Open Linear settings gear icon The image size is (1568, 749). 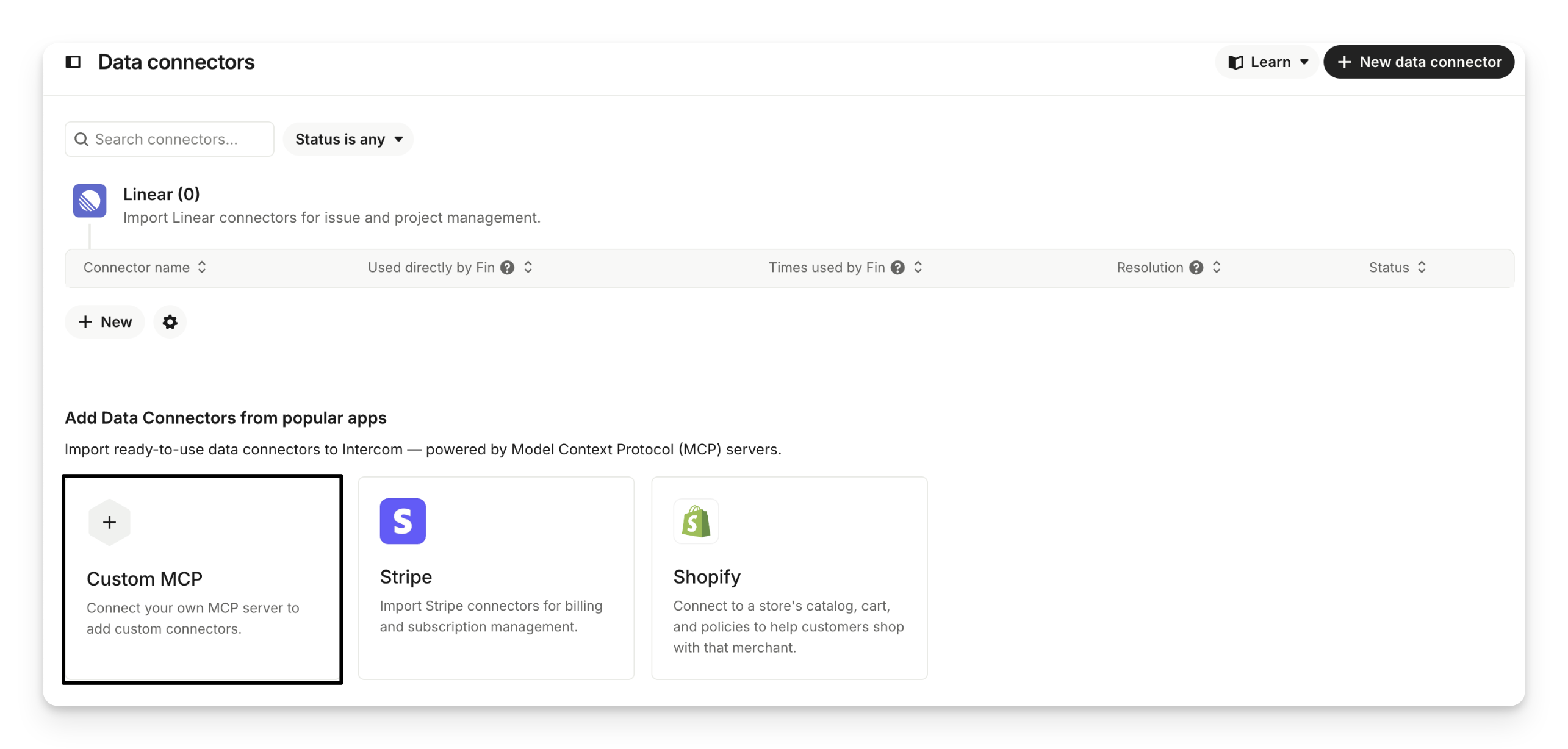(x=170, y=322)
